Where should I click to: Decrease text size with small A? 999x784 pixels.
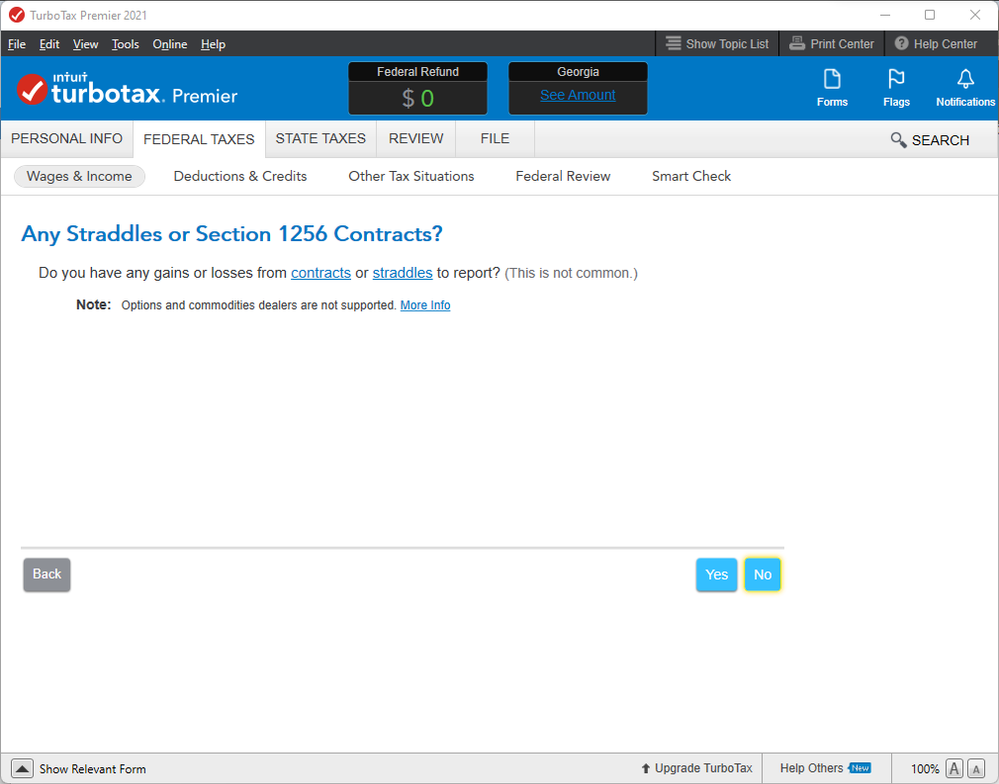tap(975, 768)
